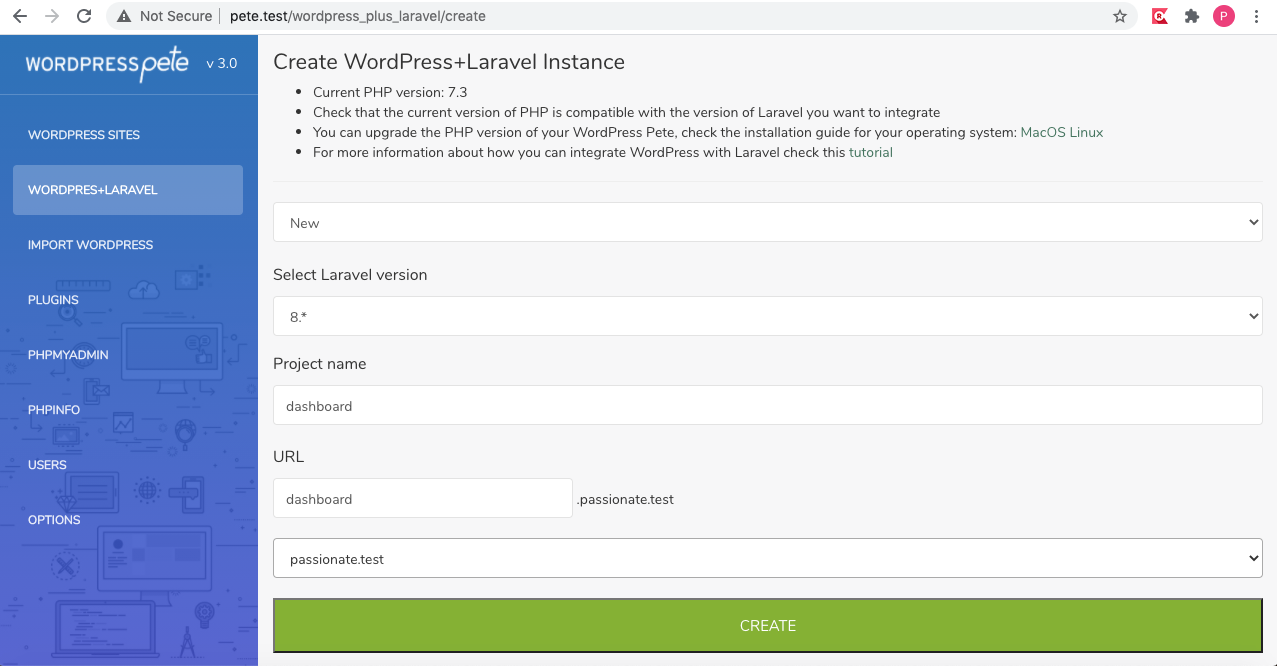Click the WordPress Pete logo
The height and width of the screenshot is (666, 1277).
click(107, 64)
